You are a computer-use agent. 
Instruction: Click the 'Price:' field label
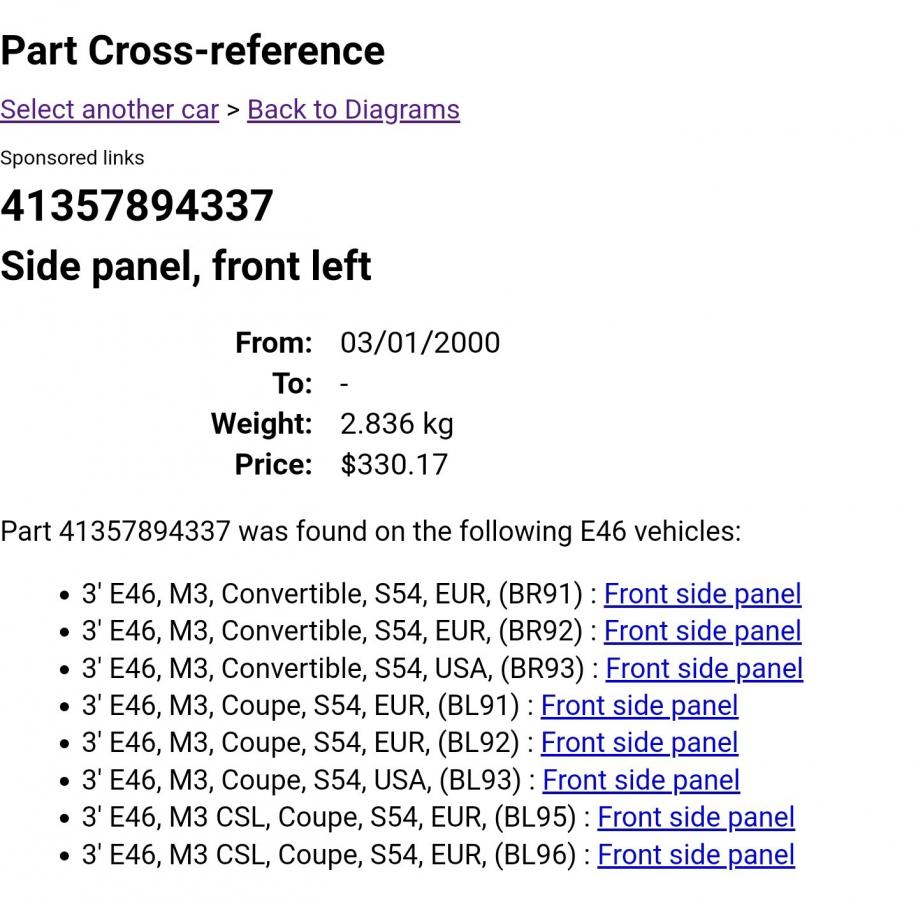coord(273,465)
